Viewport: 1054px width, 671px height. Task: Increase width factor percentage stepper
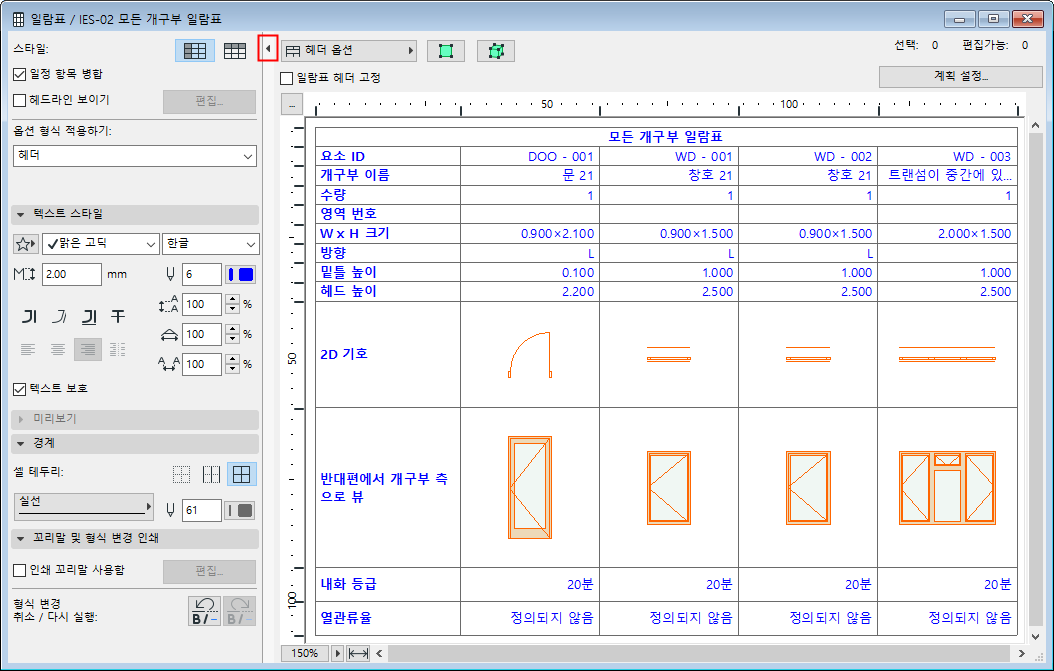point(233,329)
